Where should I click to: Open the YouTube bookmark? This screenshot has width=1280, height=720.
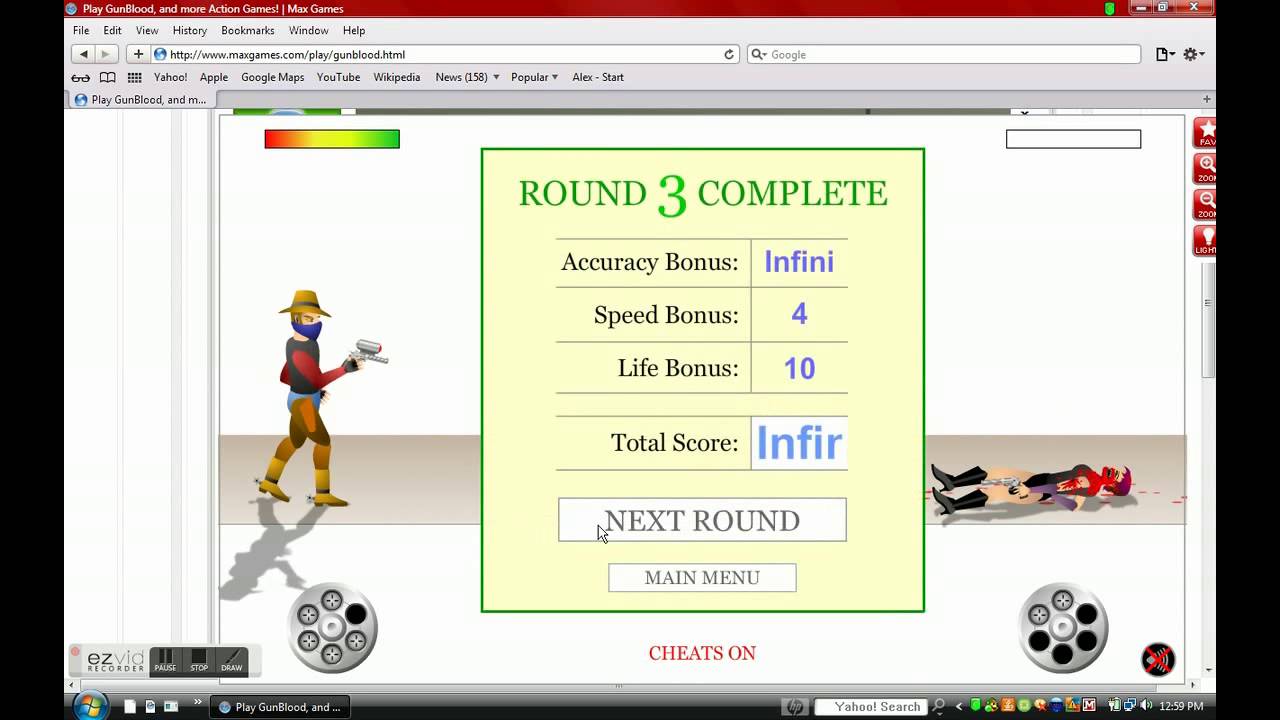(x=338, y=77)
